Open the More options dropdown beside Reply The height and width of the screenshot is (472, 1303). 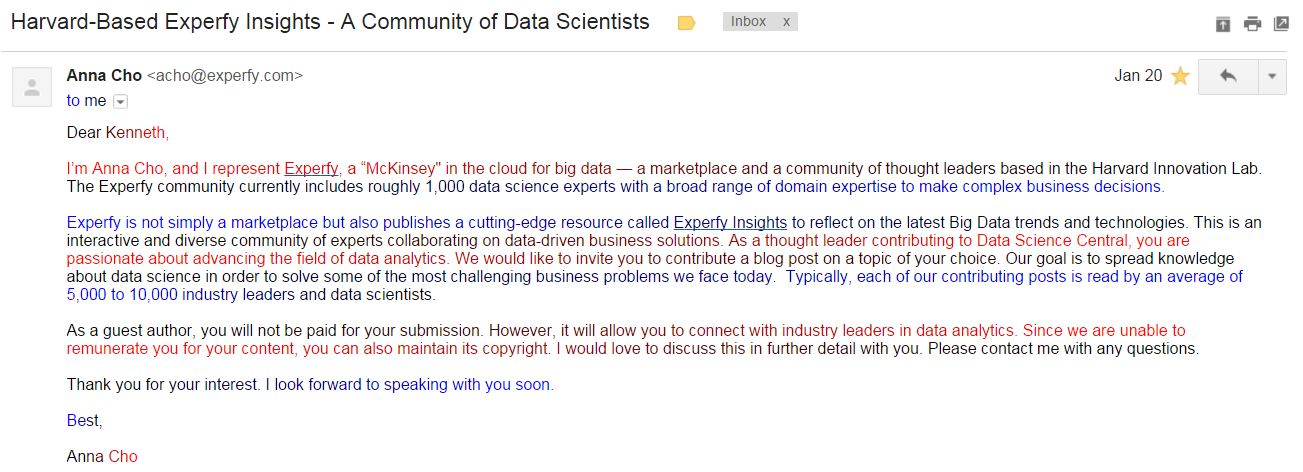point(1272,76)
